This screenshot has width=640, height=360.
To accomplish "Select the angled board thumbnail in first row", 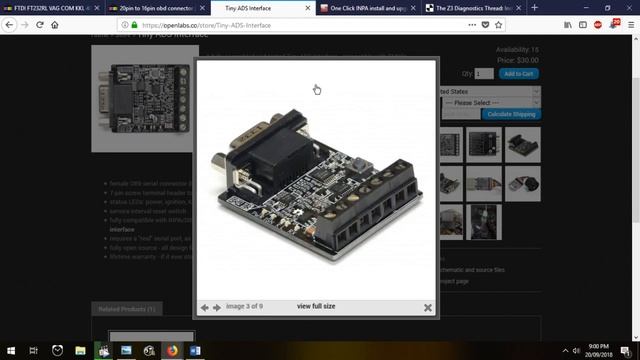I will (523, 144).
